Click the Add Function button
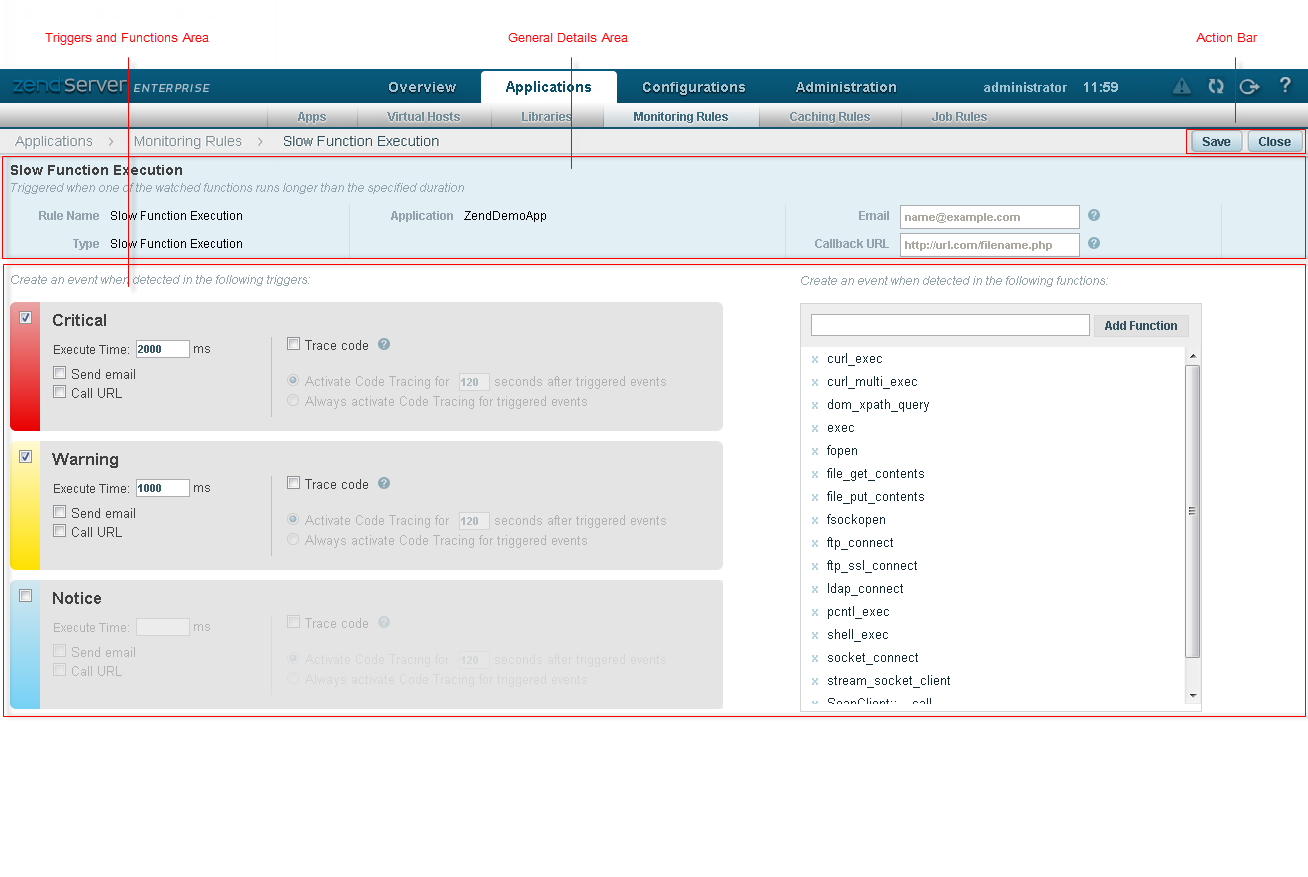The width and height of the screenshot is (1308, 877). (1140, 326)
